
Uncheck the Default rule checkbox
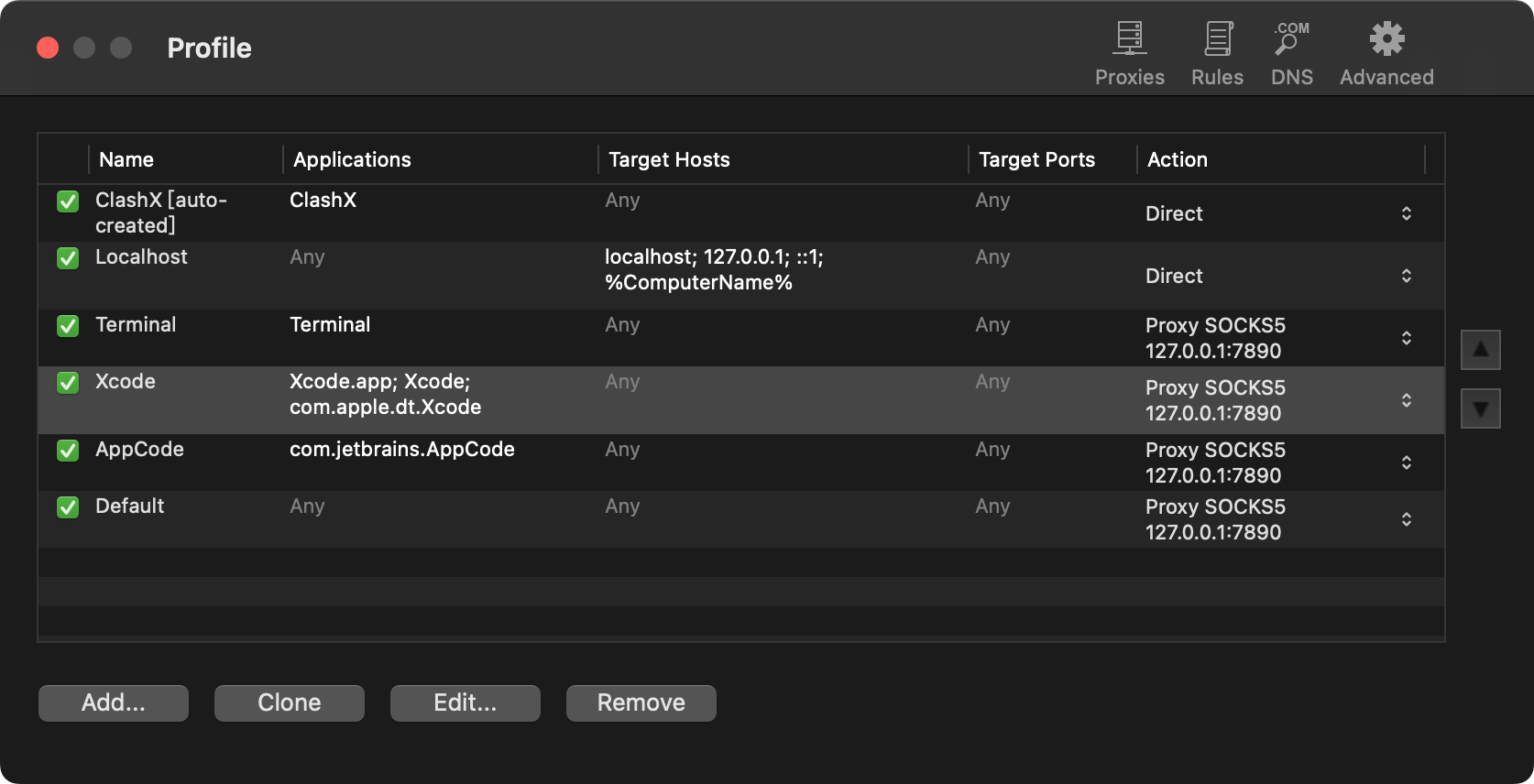tap(68, 507)
